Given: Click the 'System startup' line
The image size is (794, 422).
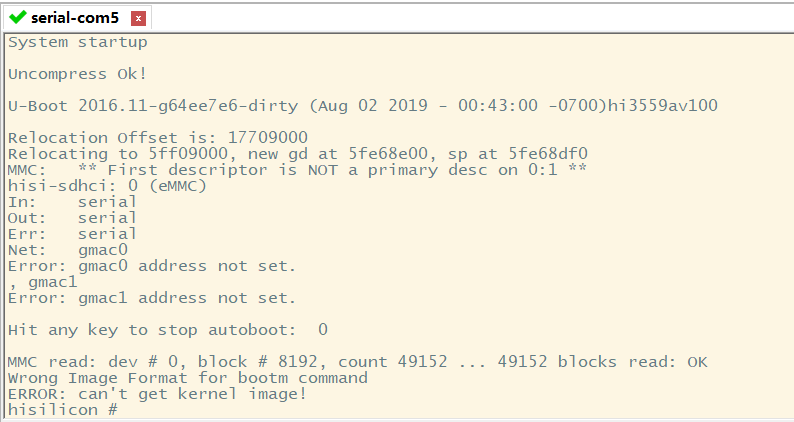Looking at the screenshot, I should pos(77,42).
